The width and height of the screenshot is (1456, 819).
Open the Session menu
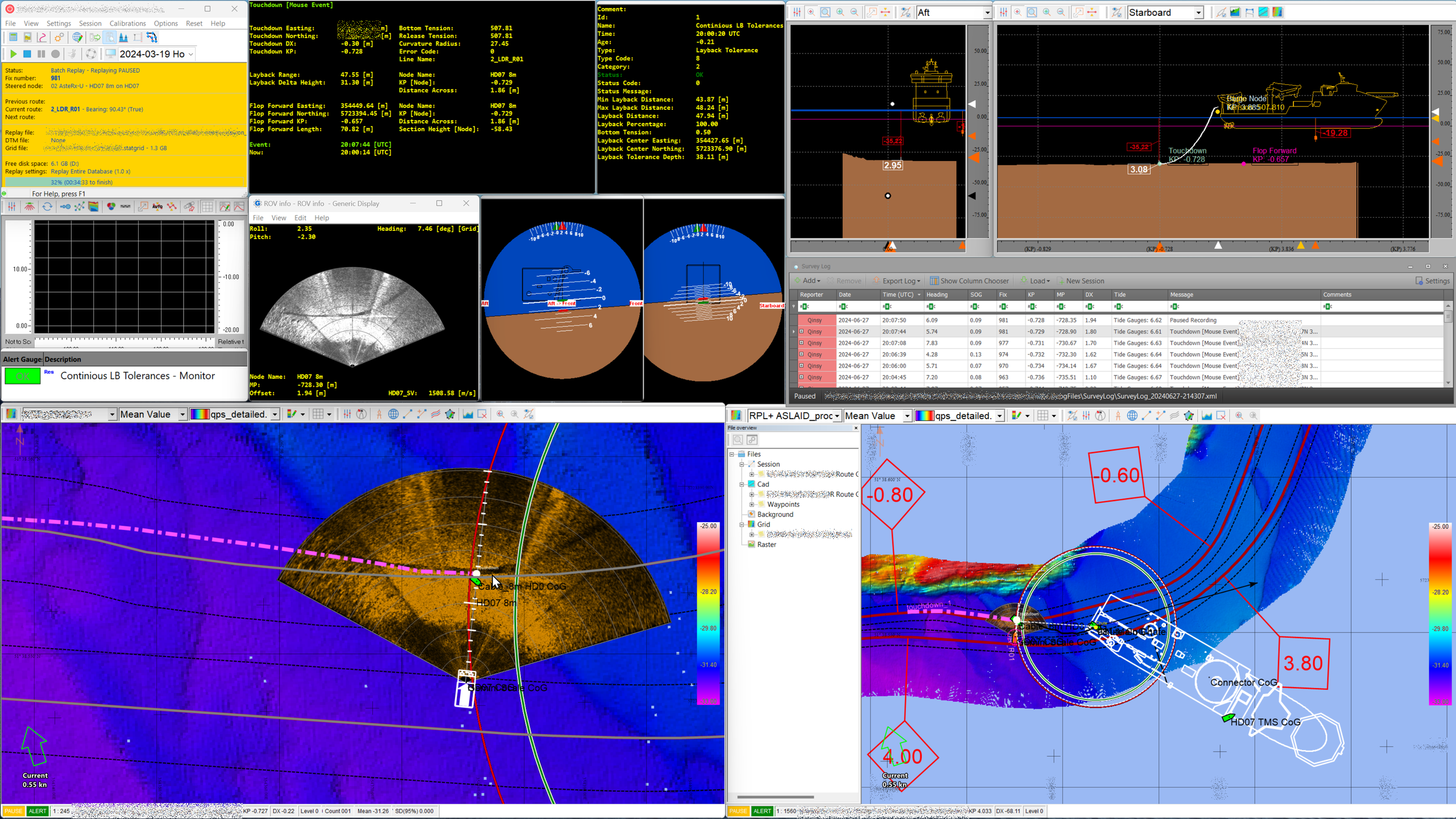90,23
